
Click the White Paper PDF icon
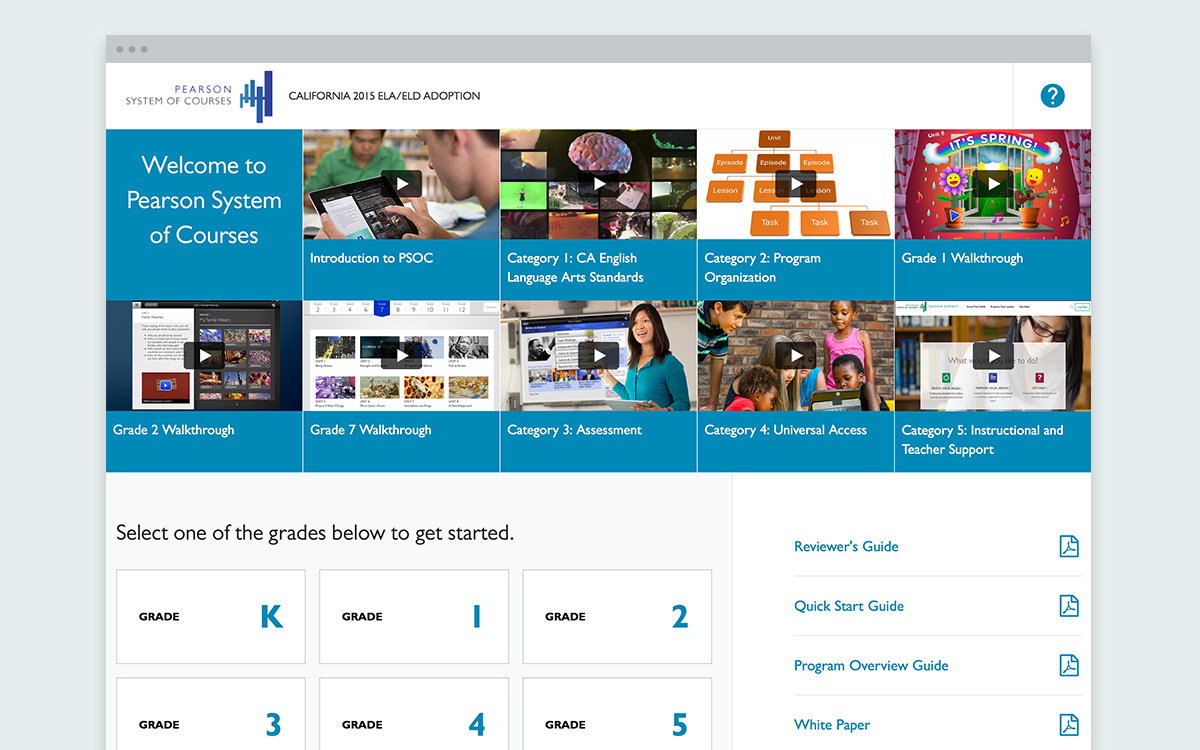[x=1069, y=725]
